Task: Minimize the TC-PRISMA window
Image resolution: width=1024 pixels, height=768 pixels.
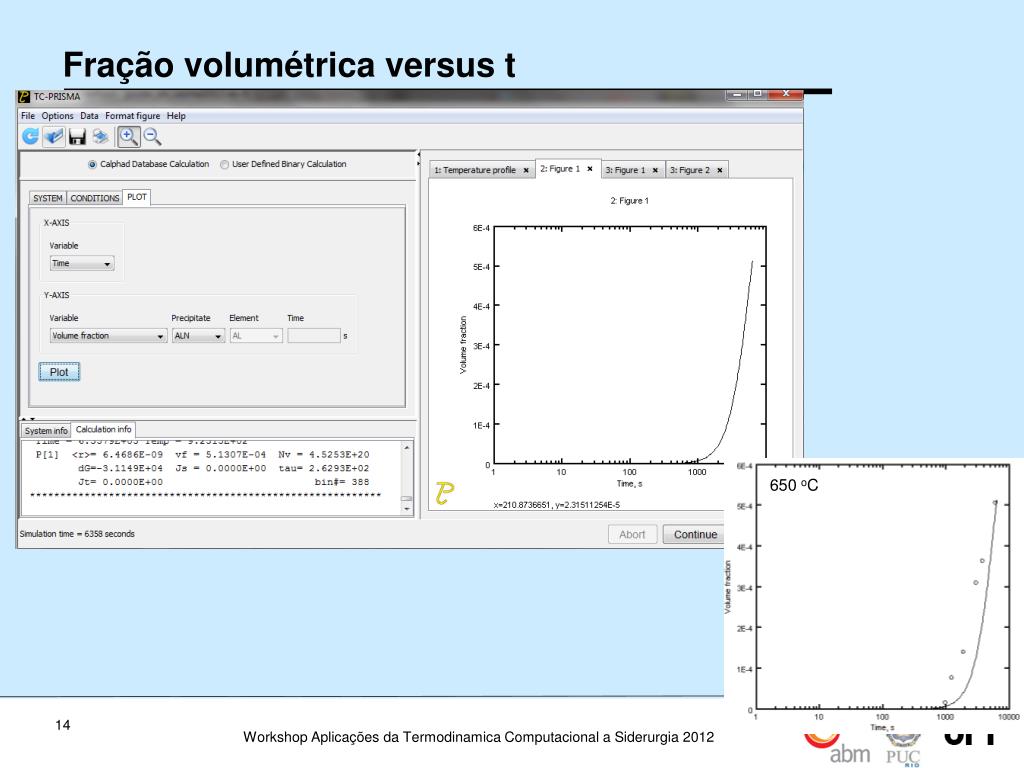Action: (x=737, y=95)
